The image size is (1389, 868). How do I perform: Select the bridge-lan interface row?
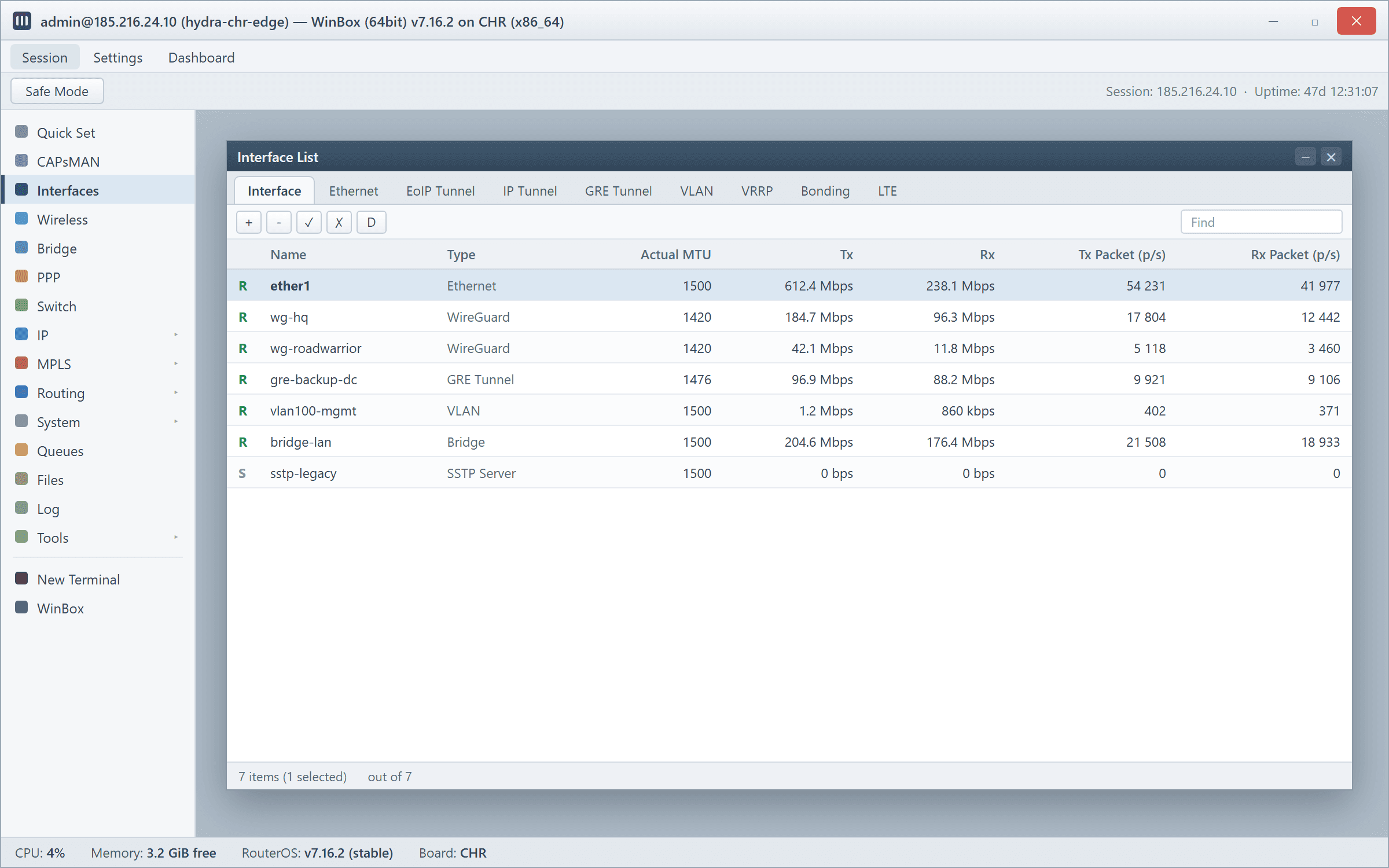tap(789, 442)
